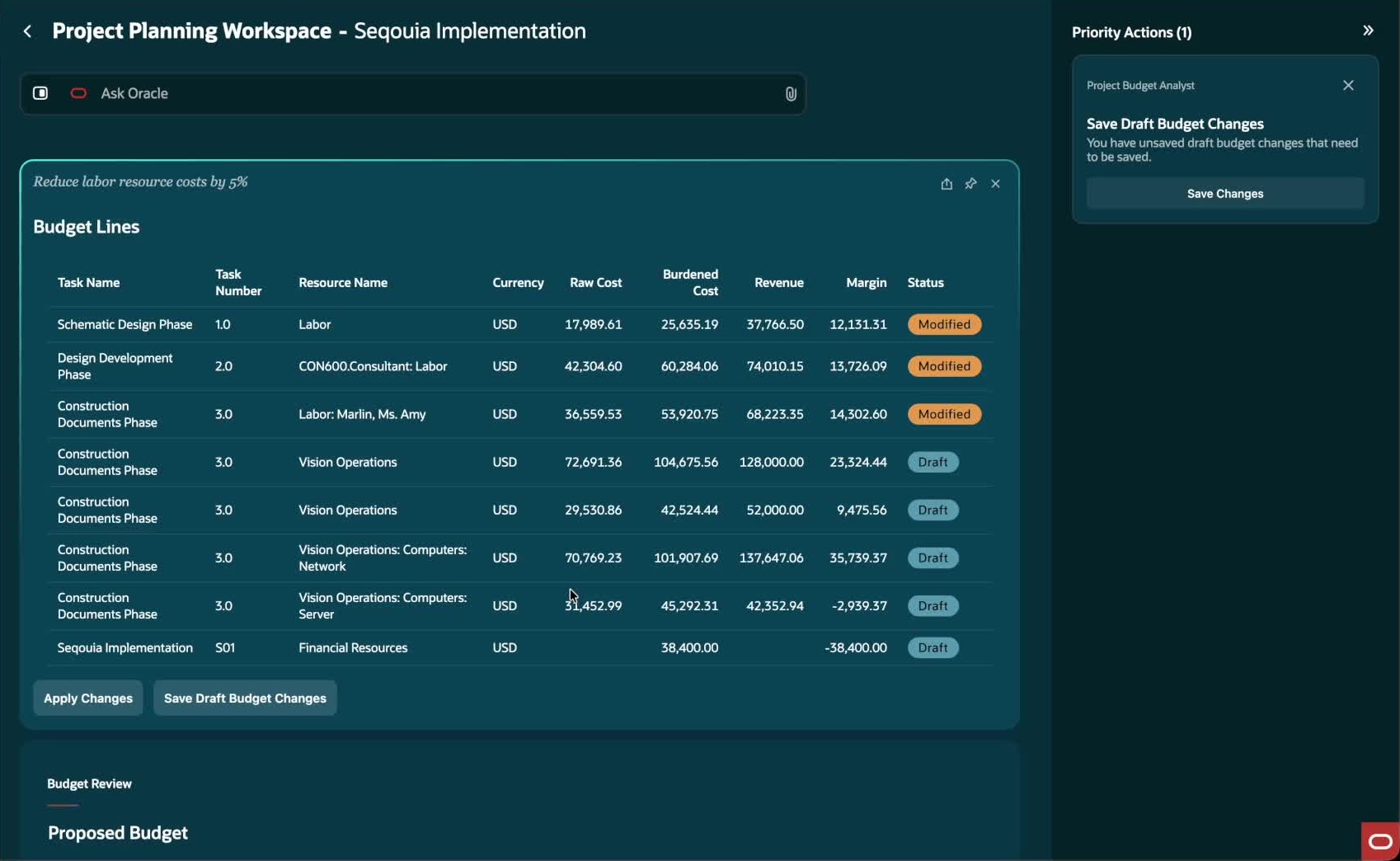Image resolution: width=1400 pixels, height=861 pixels.
Task: Click margin value -2,939.37
Action: [x=859, y=605]
